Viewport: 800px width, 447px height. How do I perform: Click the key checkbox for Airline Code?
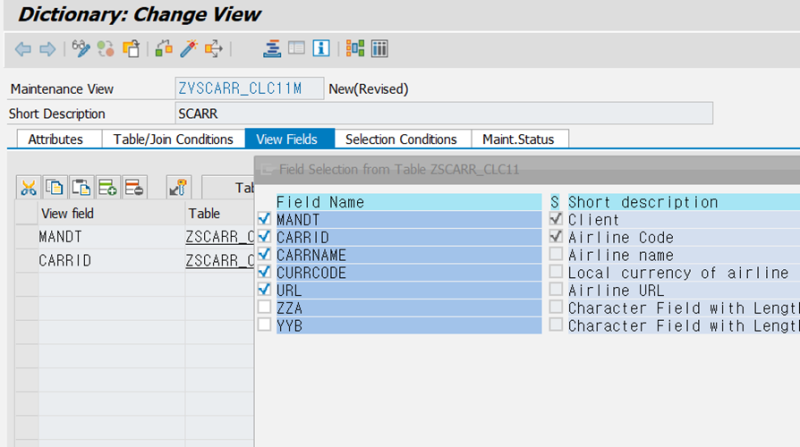click(556, 237)
